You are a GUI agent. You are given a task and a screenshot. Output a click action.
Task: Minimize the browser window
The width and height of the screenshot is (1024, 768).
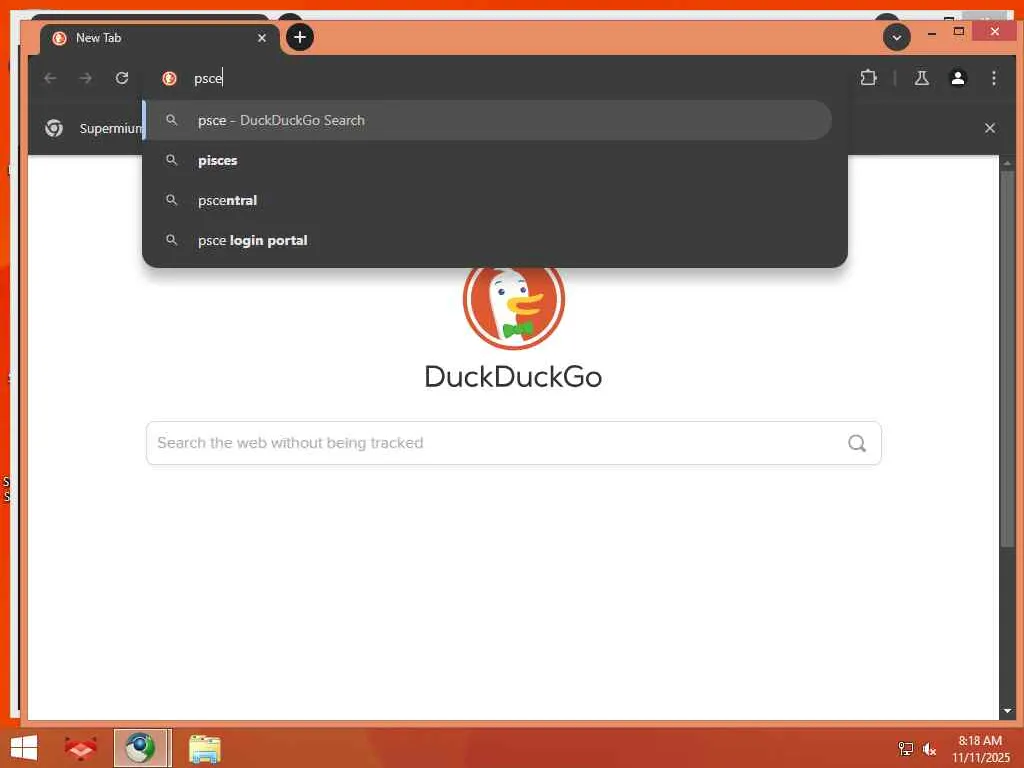[x=932, y=32]
